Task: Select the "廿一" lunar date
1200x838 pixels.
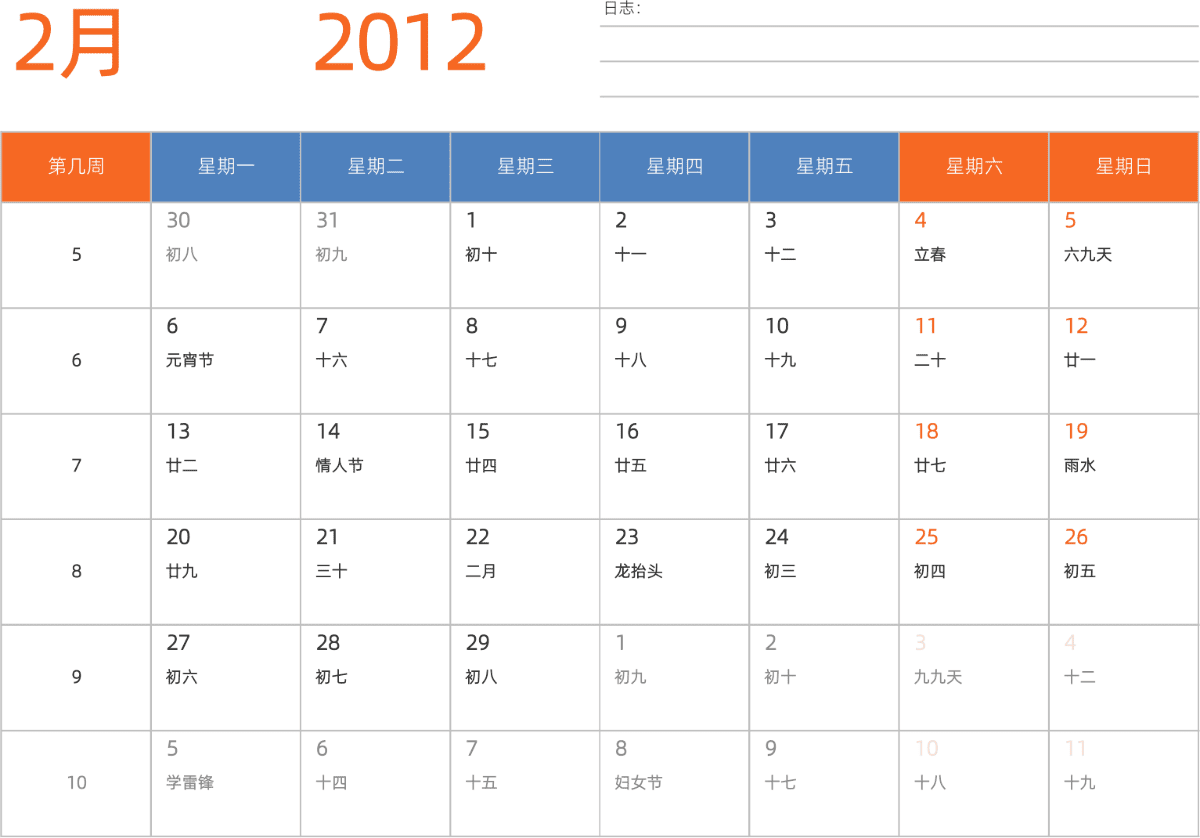Action: pyautogui.click(x=1080, y=360)
